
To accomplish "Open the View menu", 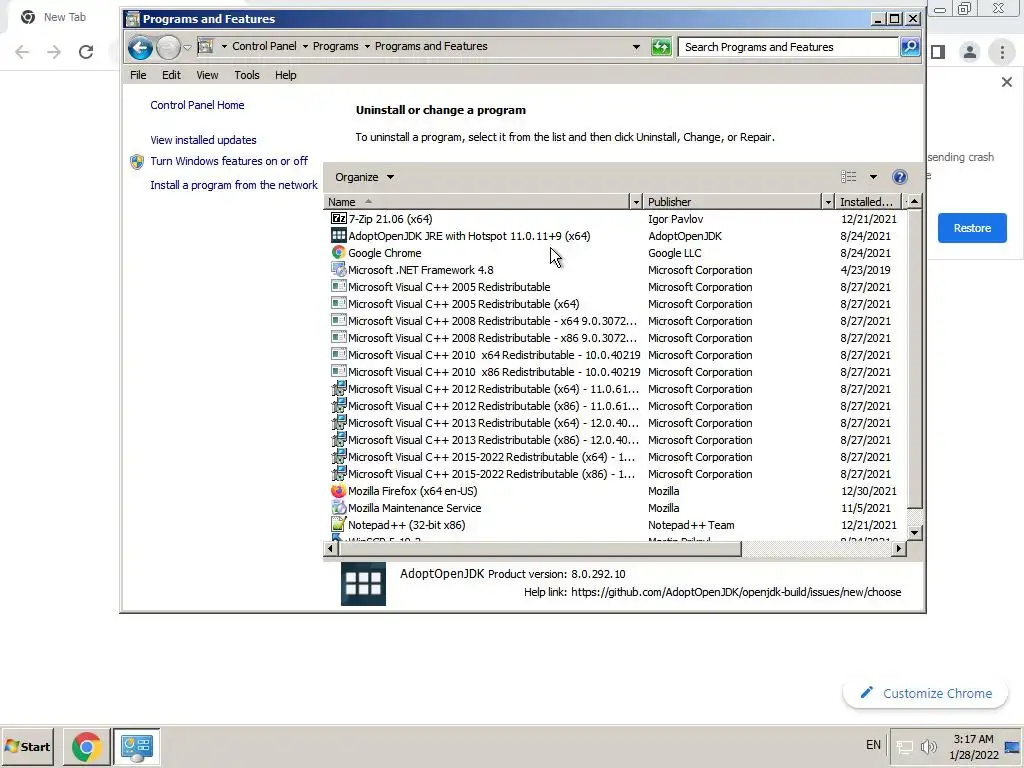I will point(207,75).
